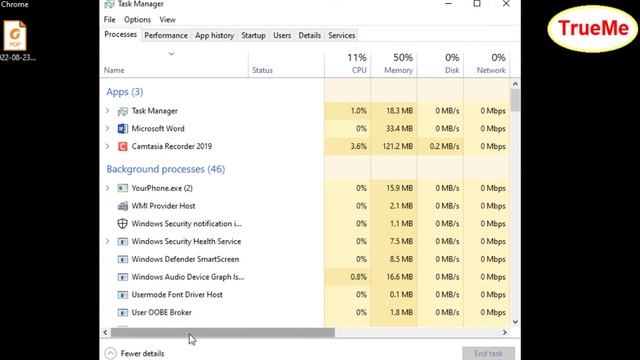640x360 pixels.
Task: Click the Task Manager process icon
Action: point(122,111)
